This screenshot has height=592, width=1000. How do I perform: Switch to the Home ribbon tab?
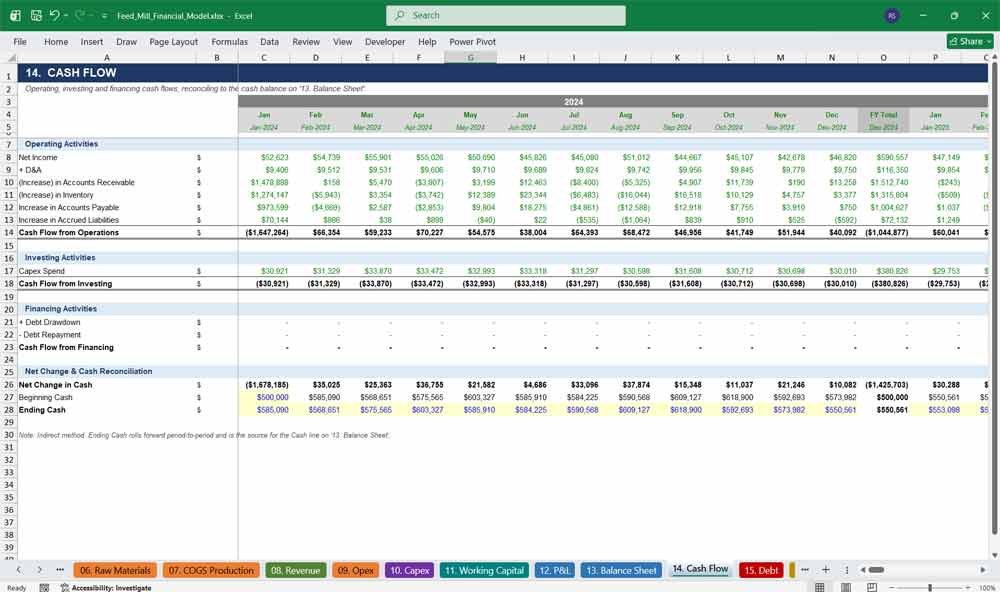pyautogui.click(x=56, y=41)
